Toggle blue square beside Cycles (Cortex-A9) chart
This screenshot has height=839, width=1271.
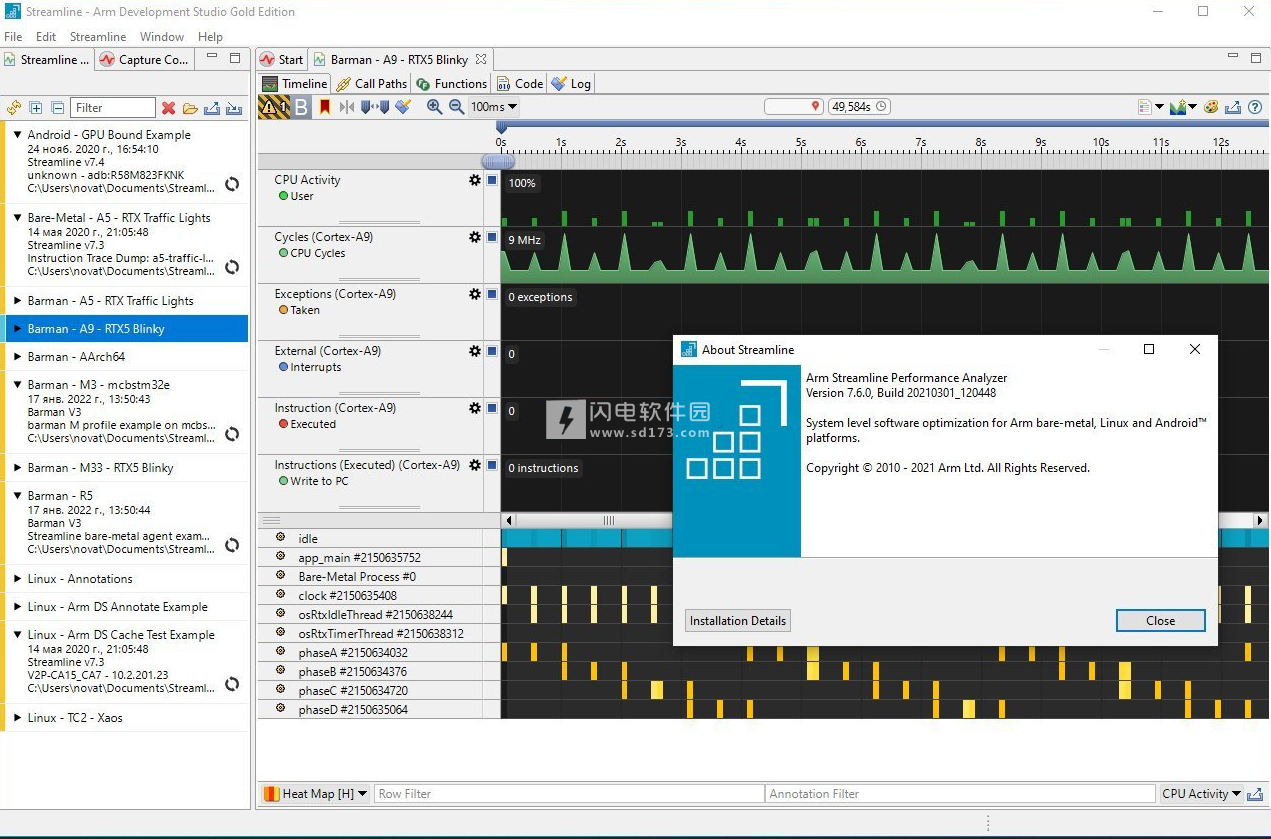click(492, 237)
